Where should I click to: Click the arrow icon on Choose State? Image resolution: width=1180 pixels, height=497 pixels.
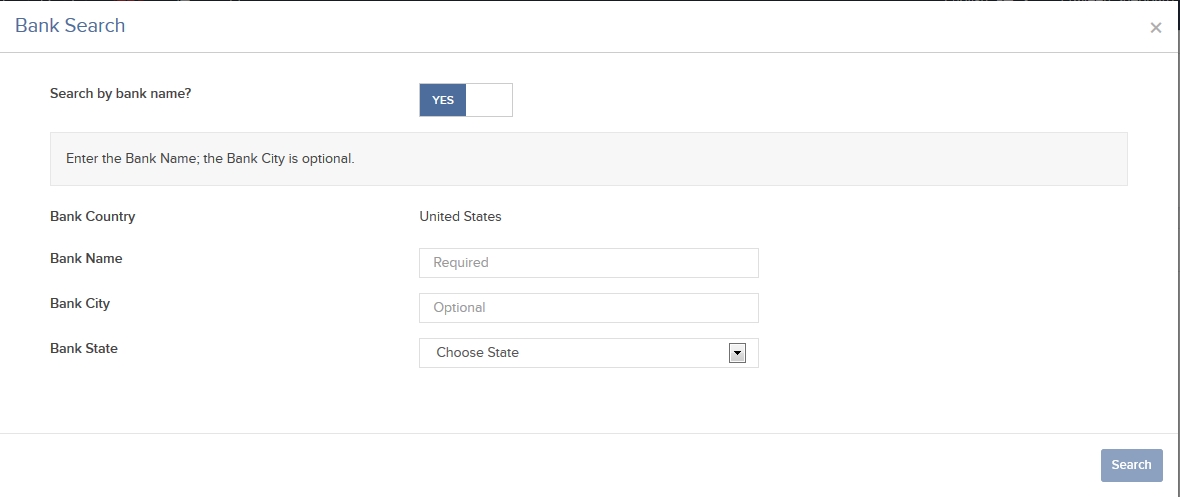(x=737, y=353)
